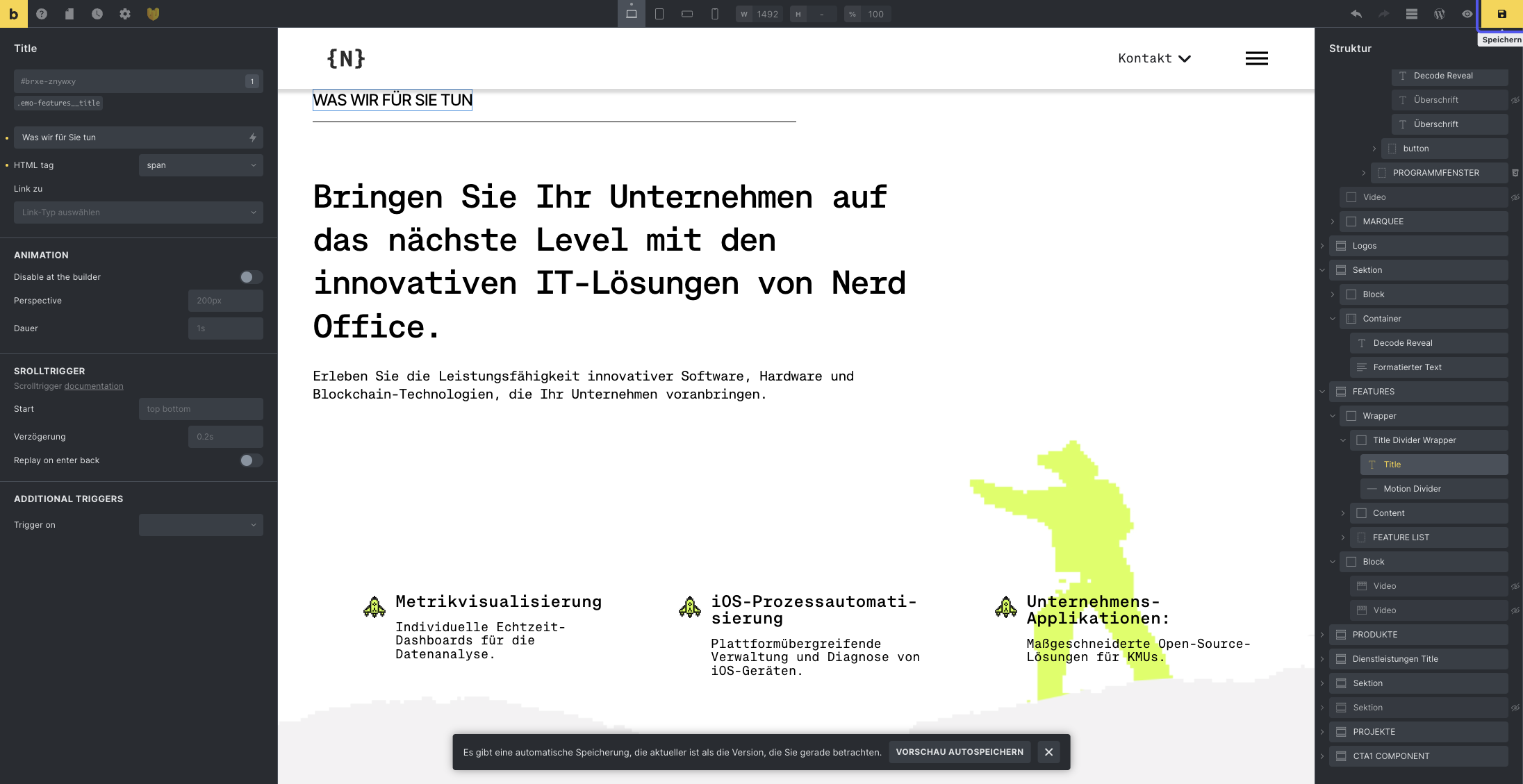Click the rocket icon beside iOS-Prozessautomatisierung
This screenshot has height=784, width=1523.
690,607
